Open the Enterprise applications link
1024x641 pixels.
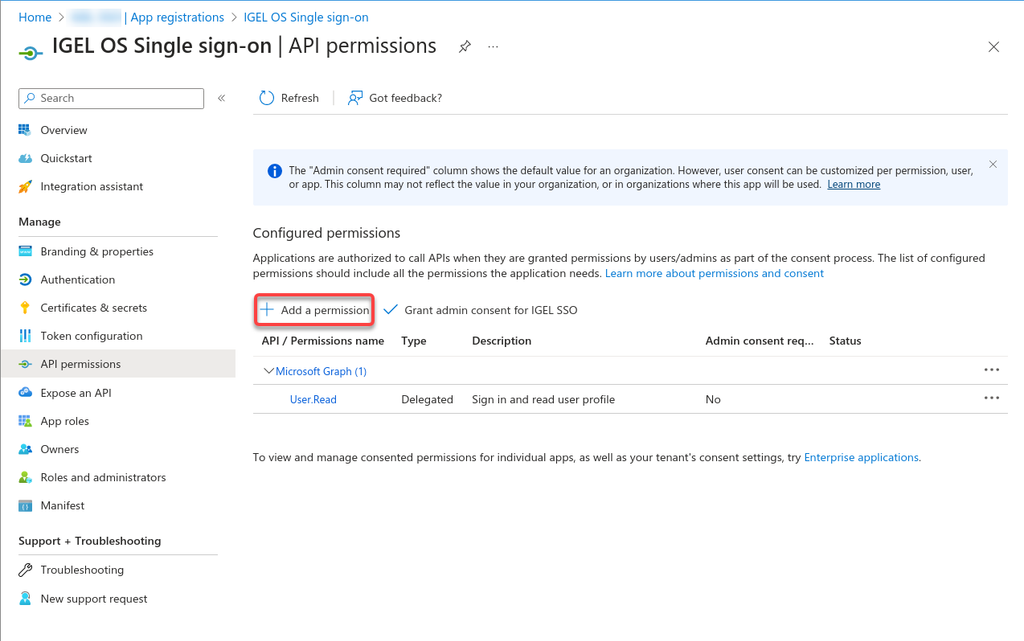coord(861,457)
